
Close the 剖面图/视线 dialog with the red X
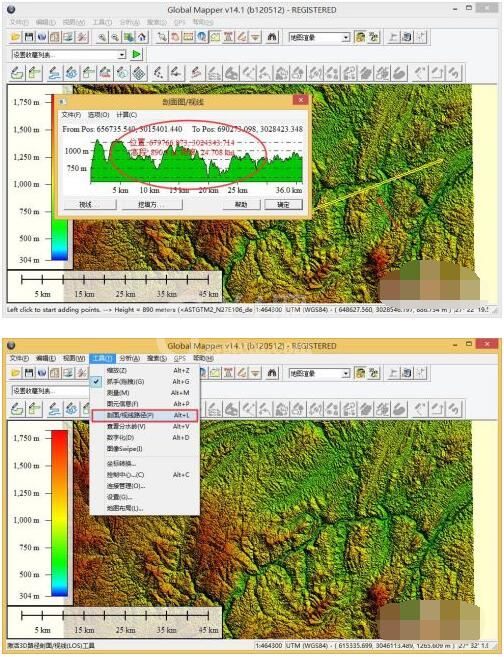point(300,101)
